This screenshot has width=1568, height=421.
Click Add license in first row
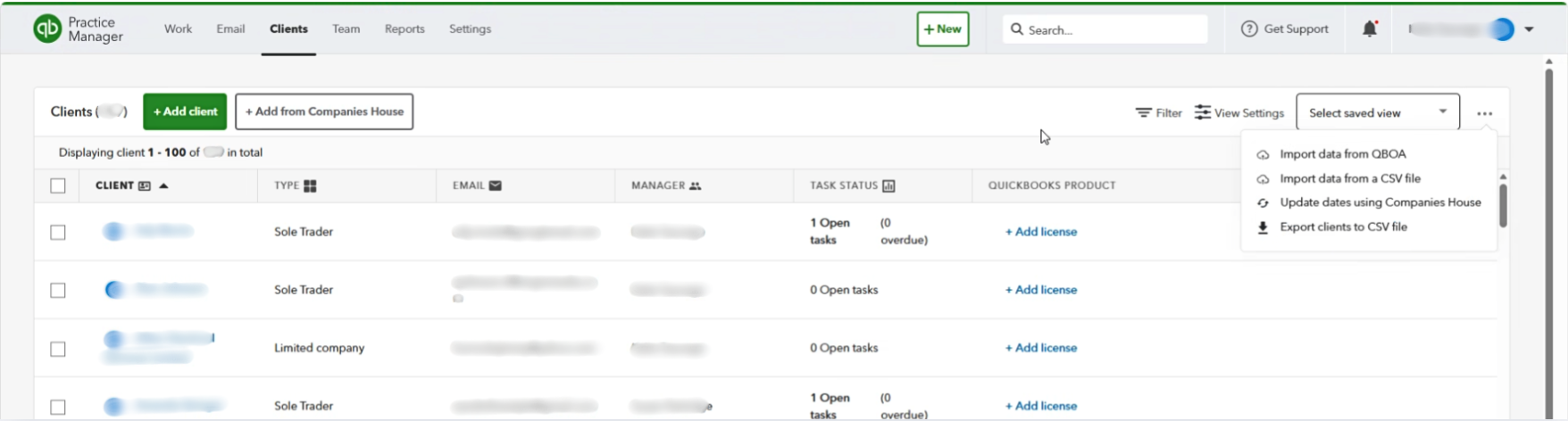[1041, 232]
